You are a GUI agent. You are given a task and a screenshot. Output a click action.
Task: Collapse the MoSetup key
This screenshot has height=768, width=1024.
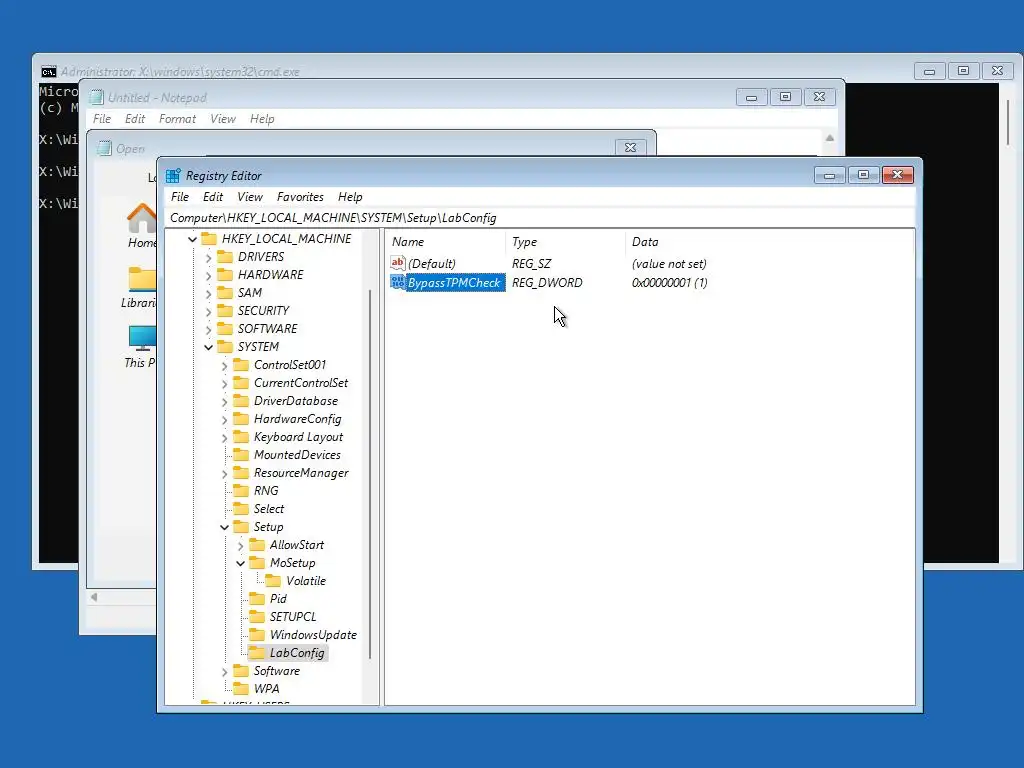tap(240, 563)
